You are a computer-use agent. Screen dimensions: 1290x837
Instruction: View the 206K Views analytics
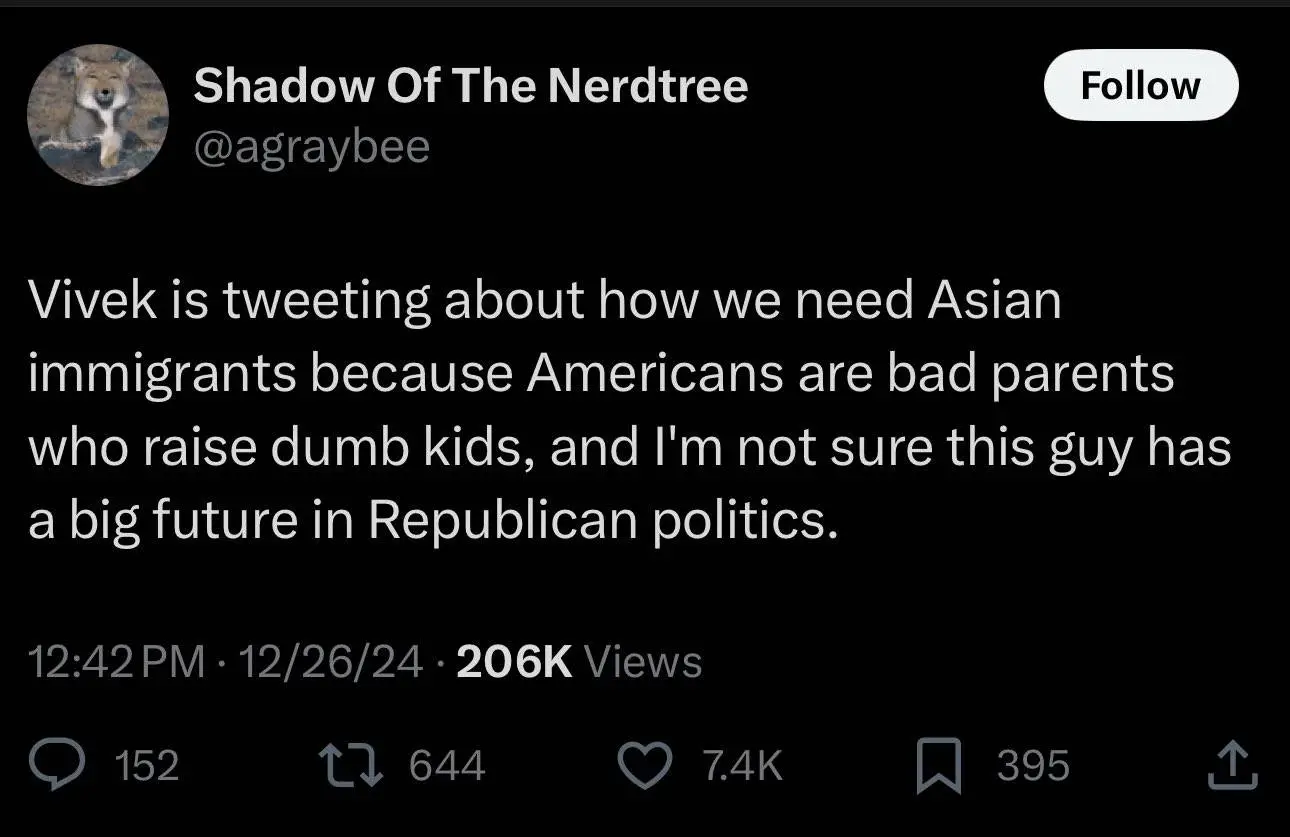[579, 661]
